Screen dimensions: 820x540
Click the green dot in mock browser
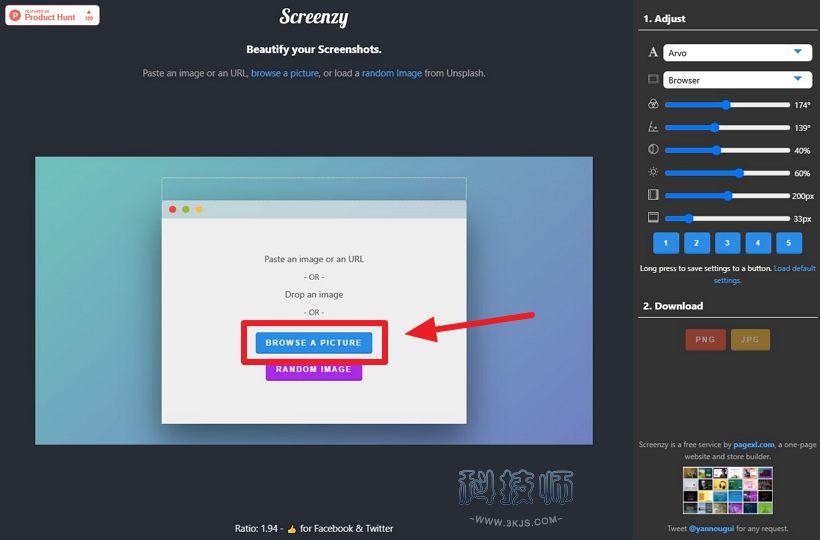pos(186,210)
